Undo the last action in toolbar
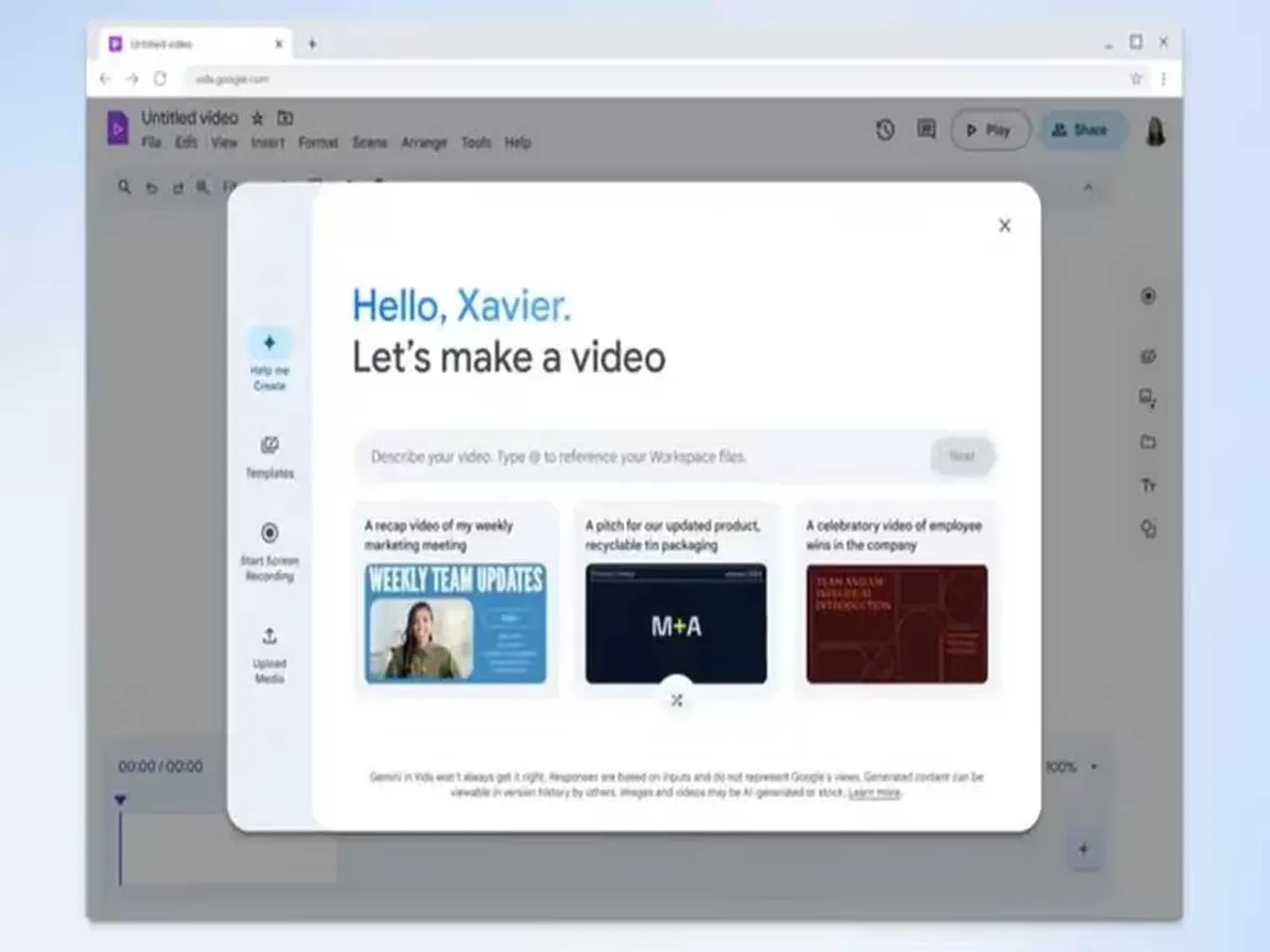This screenshot has width=1270, height=952. pos(151,187)
